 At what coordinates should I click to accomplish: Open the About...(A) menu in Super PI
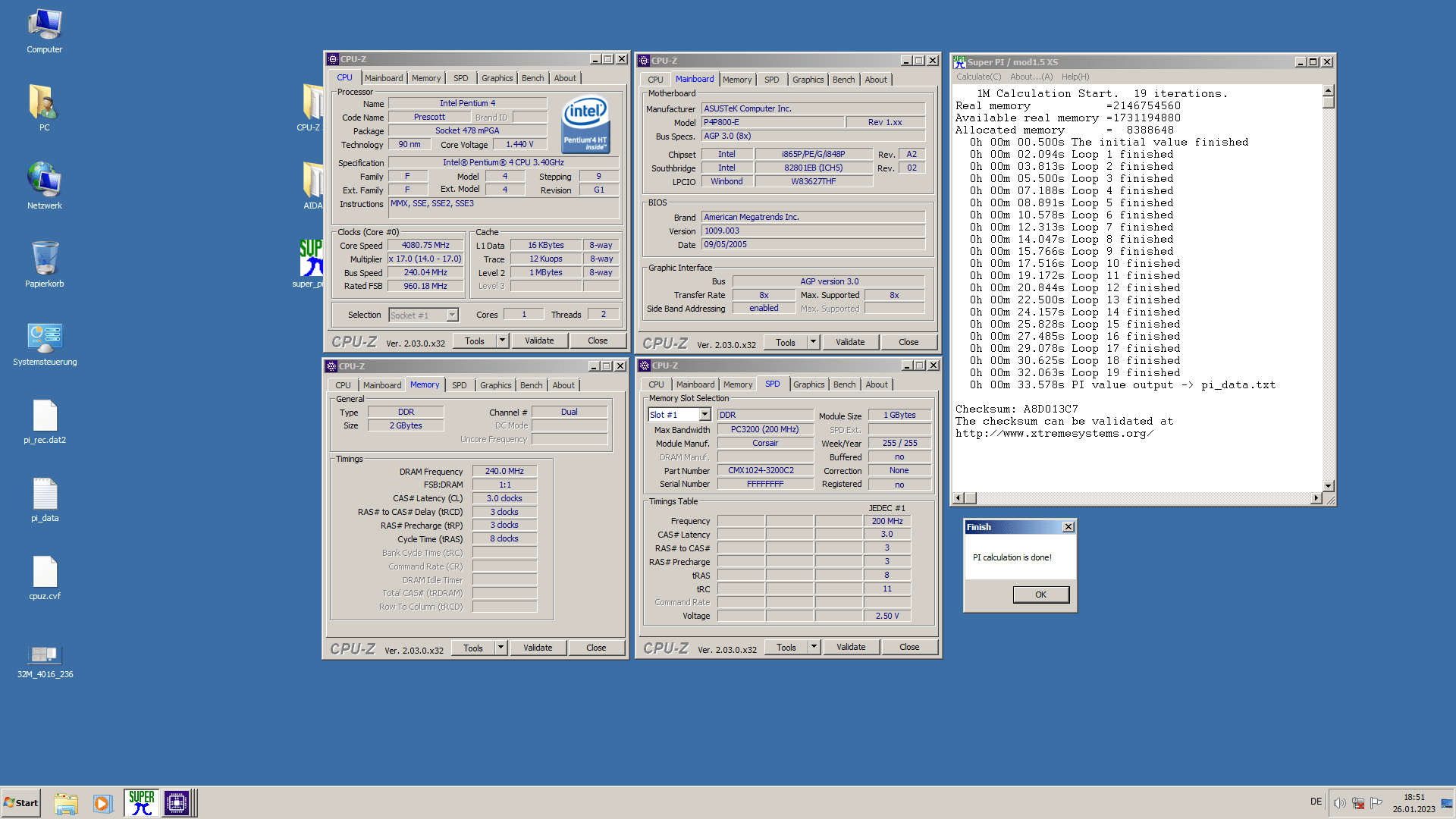pyautogui.click(x=1031, y=77)
